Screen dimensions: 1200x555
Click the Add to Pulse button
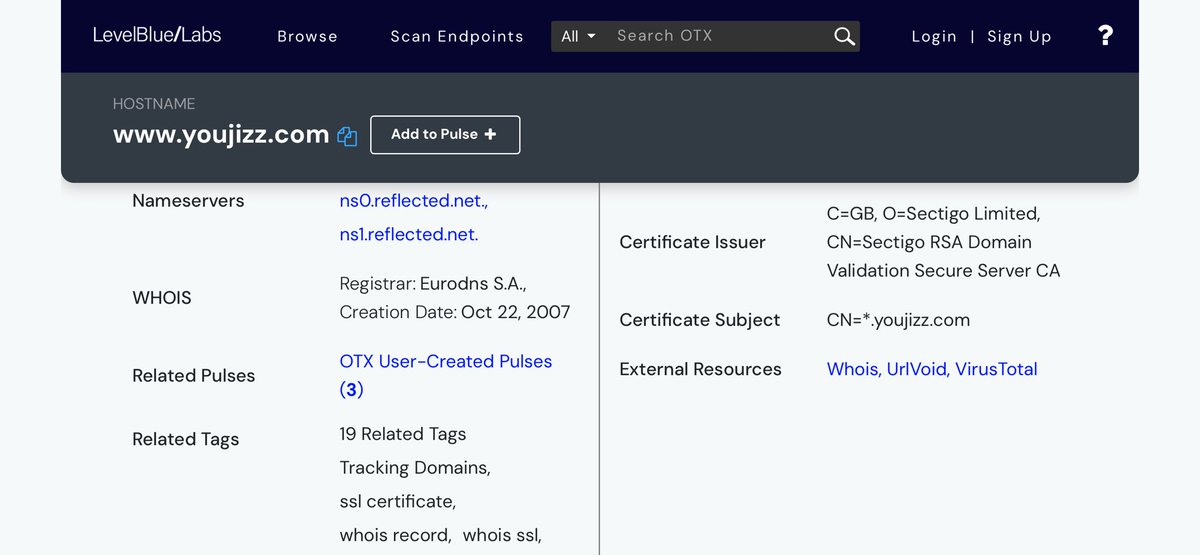pyautogui.click(x=445, y=135)
